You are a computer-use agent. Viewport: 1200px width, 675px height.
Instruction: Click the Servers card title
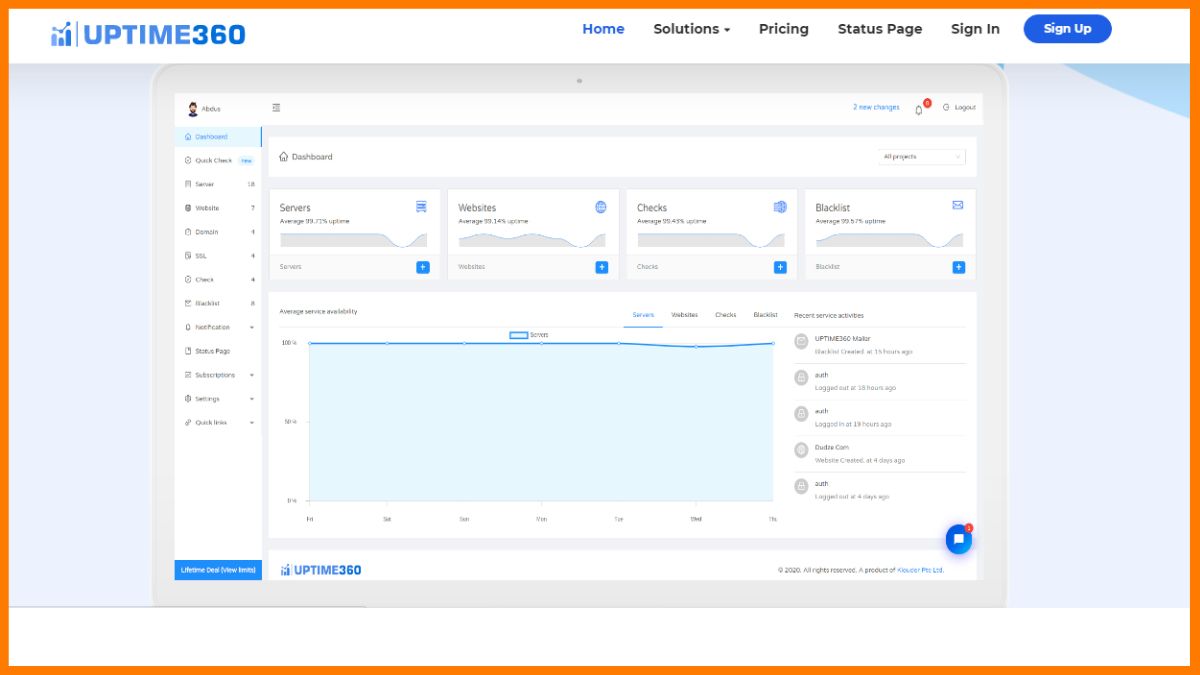pos(295,208)
